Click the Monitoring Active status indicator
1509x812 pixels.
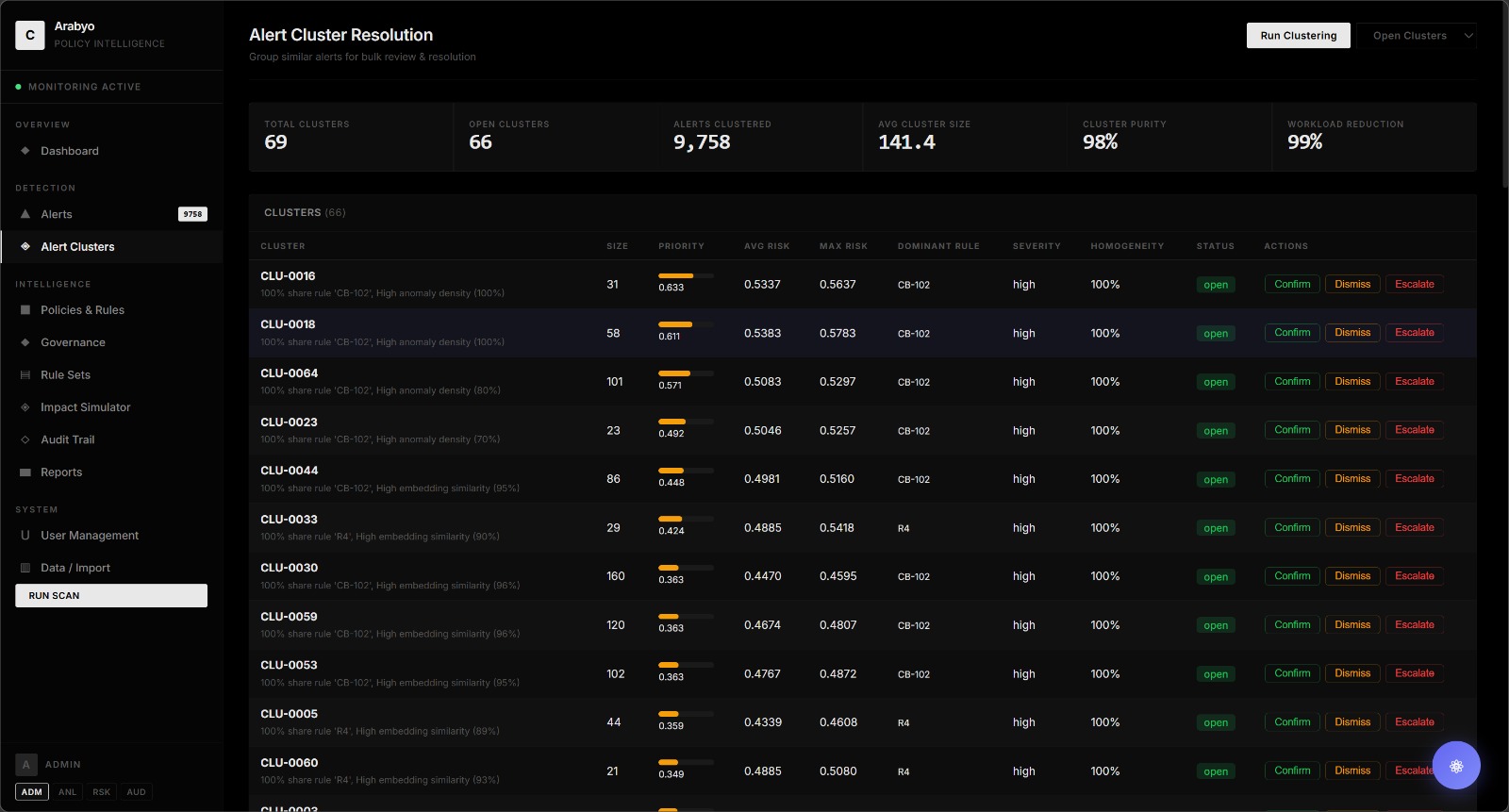pyautogui.click(x=78, y=87)
